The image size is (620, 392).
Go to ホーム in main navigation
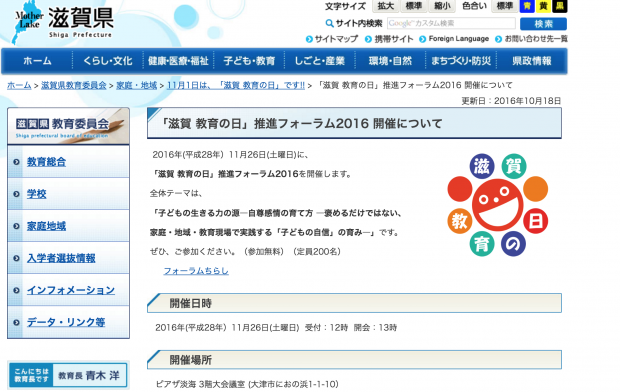[x=37, y=61]
